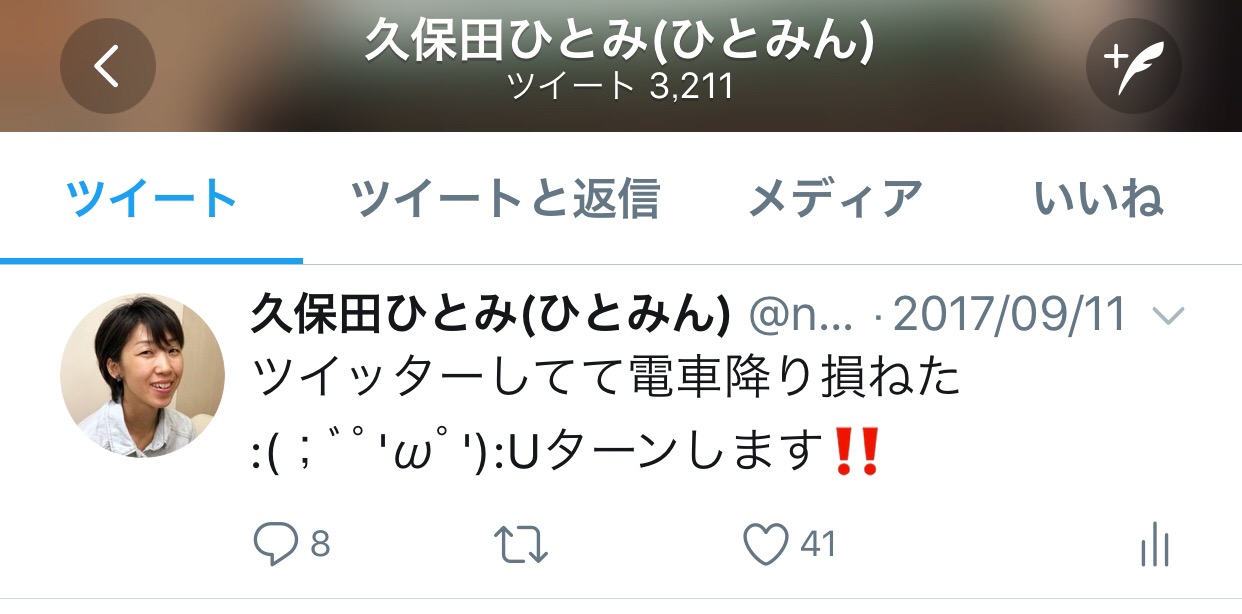The height and width of the screenshot is (614, 1242).
Task: View tweet activity bar chart icon
Action: click(x=1155, y=545)
